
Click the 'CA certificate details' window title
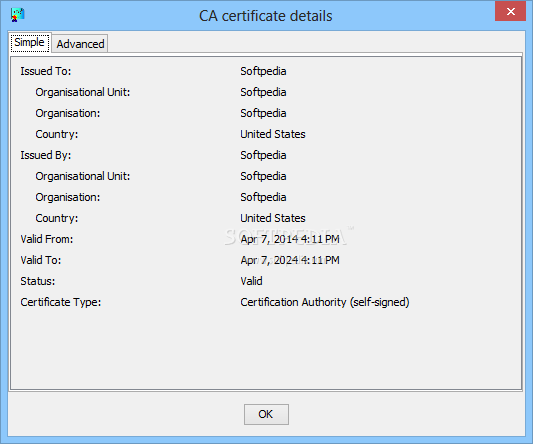pos(265,16)
